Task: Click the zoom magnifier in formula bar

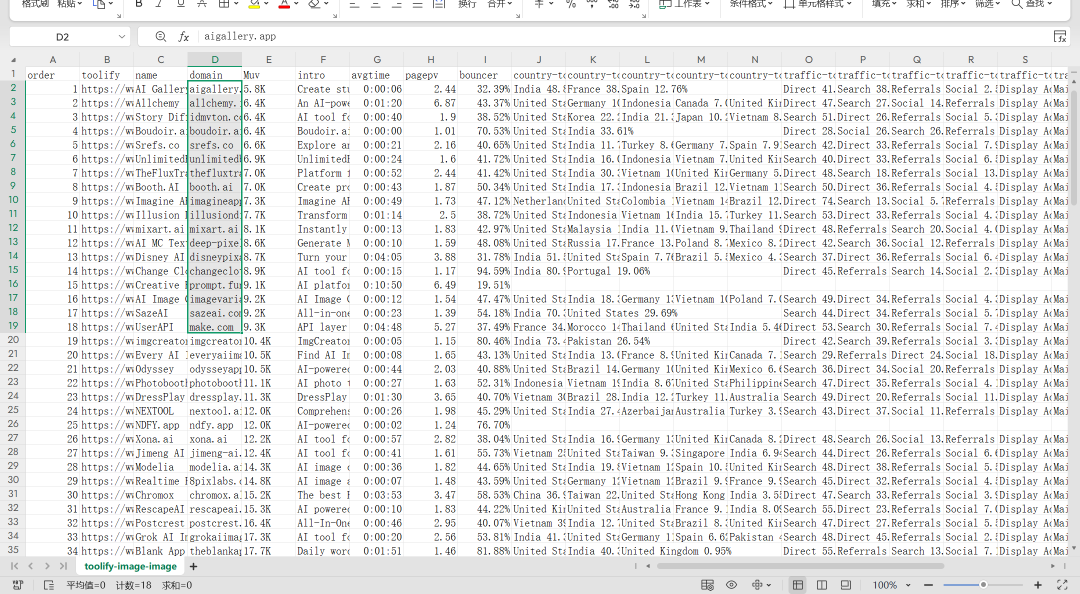Action: click(x=160, y=37)
